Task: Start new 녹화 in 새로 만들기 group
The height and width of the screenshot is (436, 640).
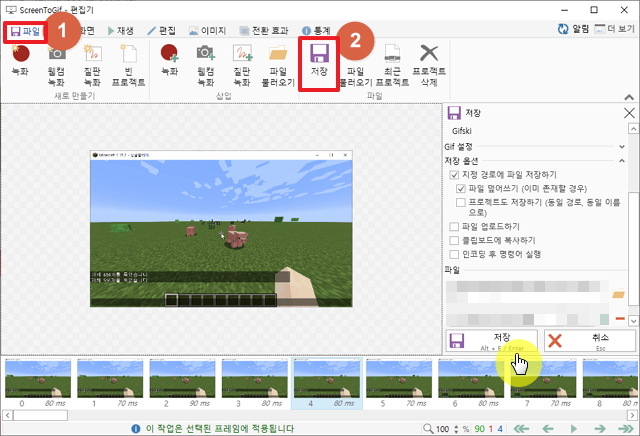Action: 20,60
